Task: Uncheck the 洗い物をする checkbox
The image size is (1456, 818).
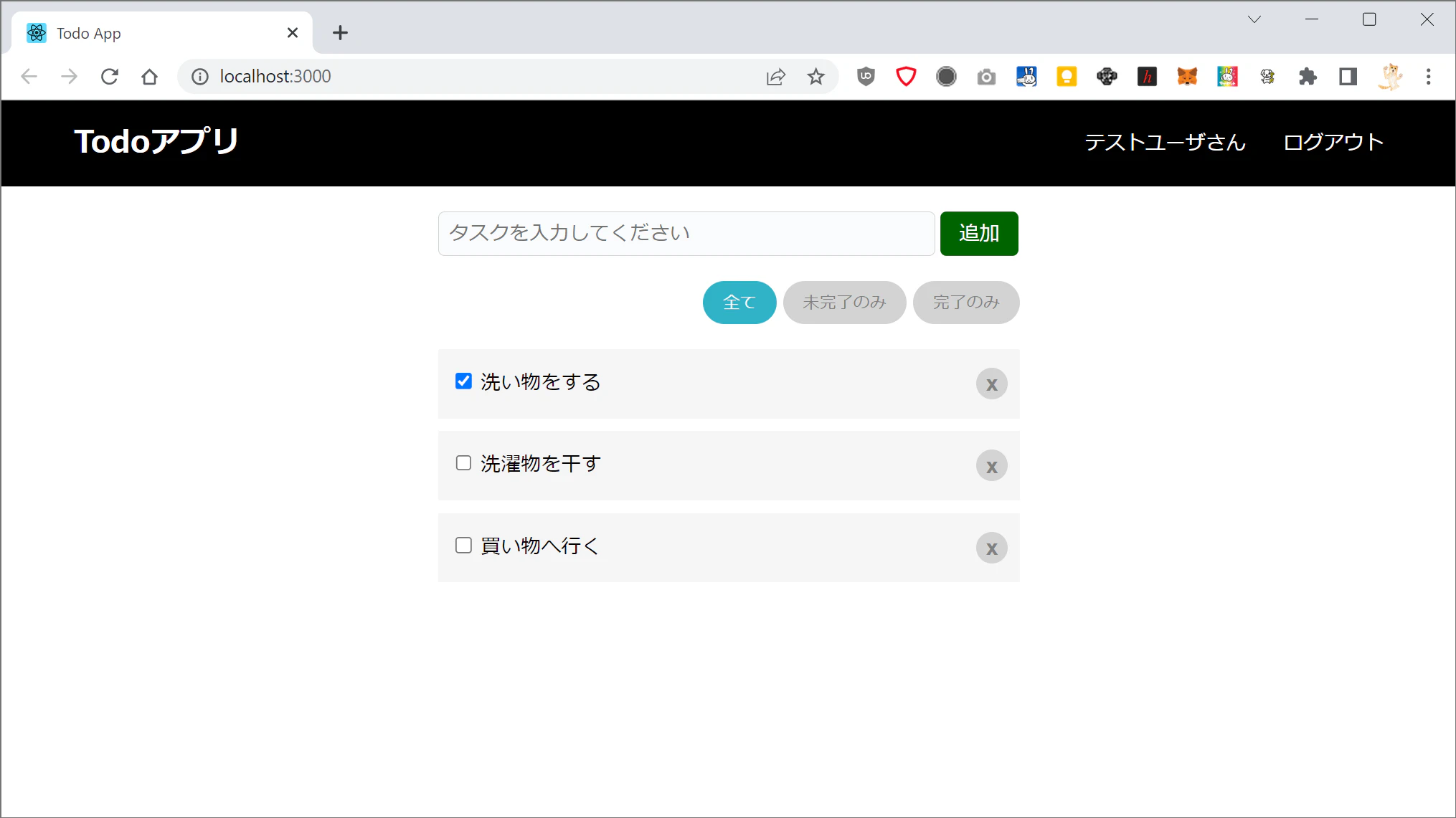Action: click(x=463, y=381)
